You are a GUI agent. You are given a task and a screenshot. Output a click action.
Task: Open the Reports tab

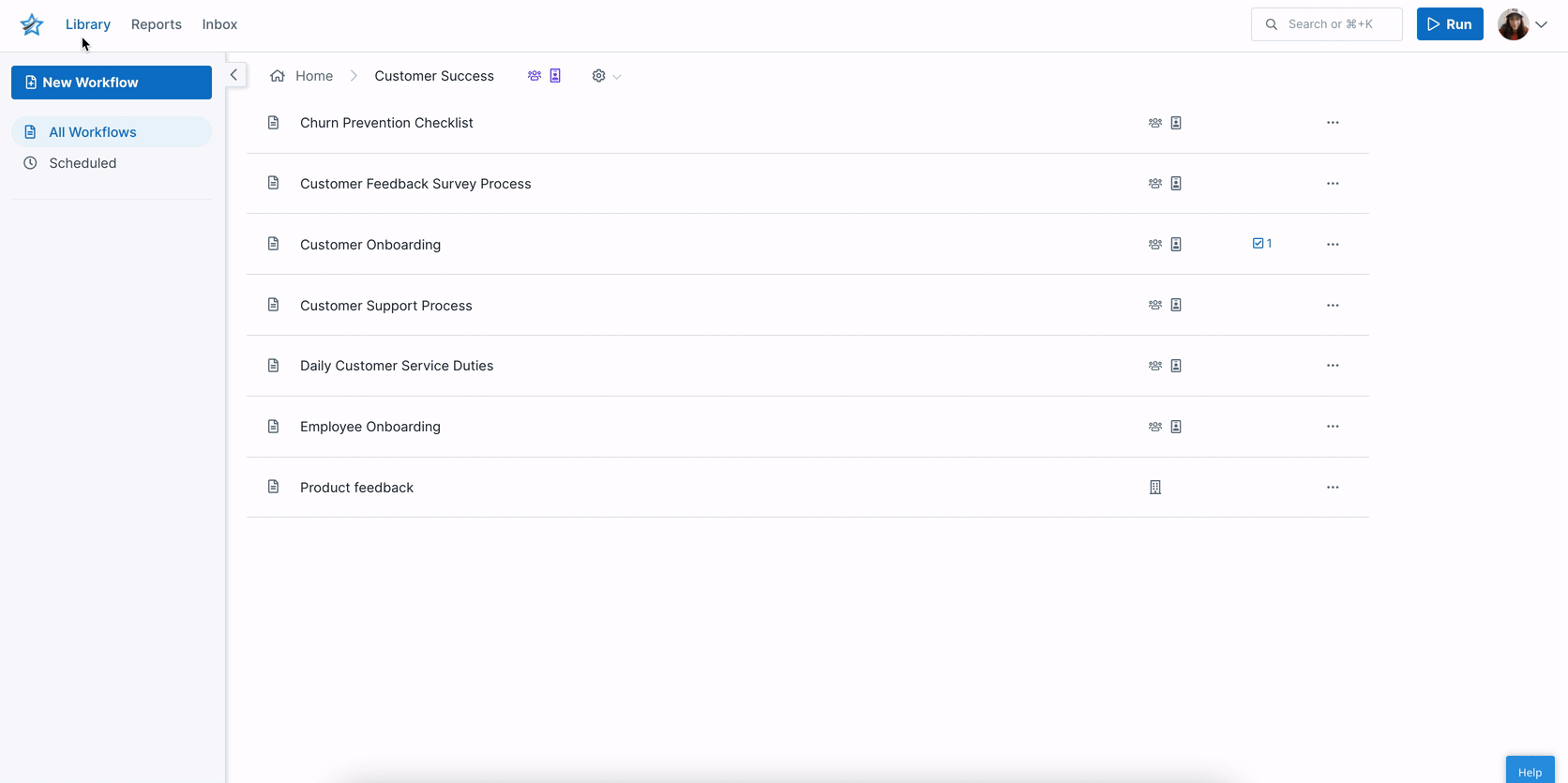157,24
